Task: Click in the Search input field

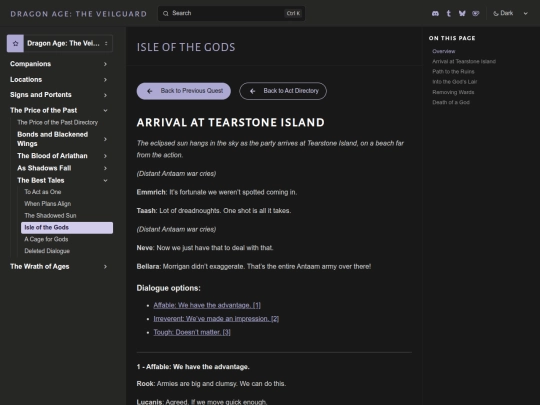Action: click(231, 13)
